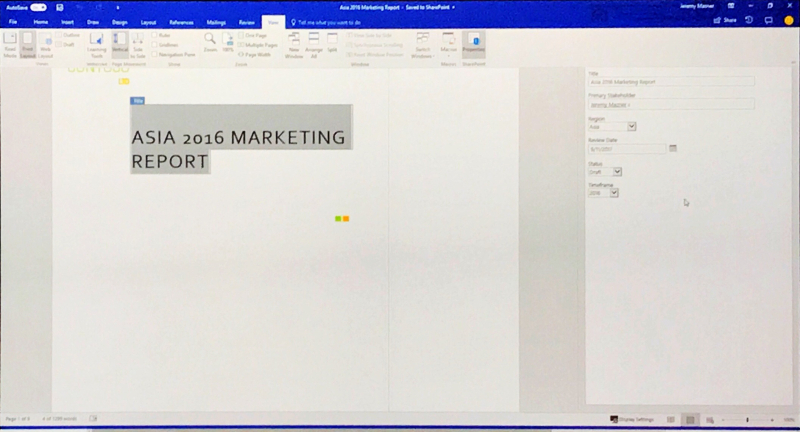Switch to Web Layout view
The height and width of the screenshot is (432, 800).
(45, 45)
